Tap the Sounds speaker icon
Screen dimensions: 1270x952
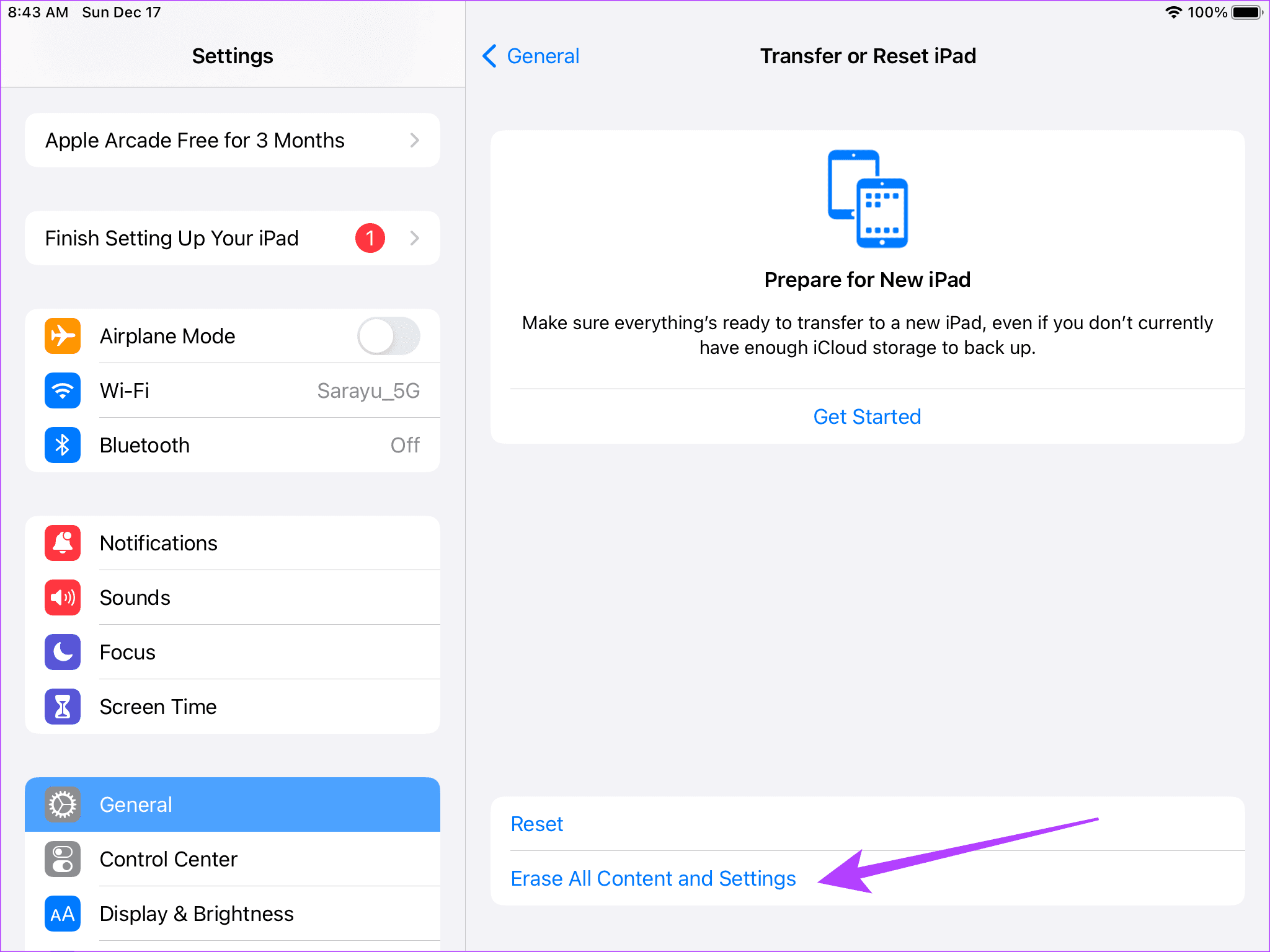point(62,597)
